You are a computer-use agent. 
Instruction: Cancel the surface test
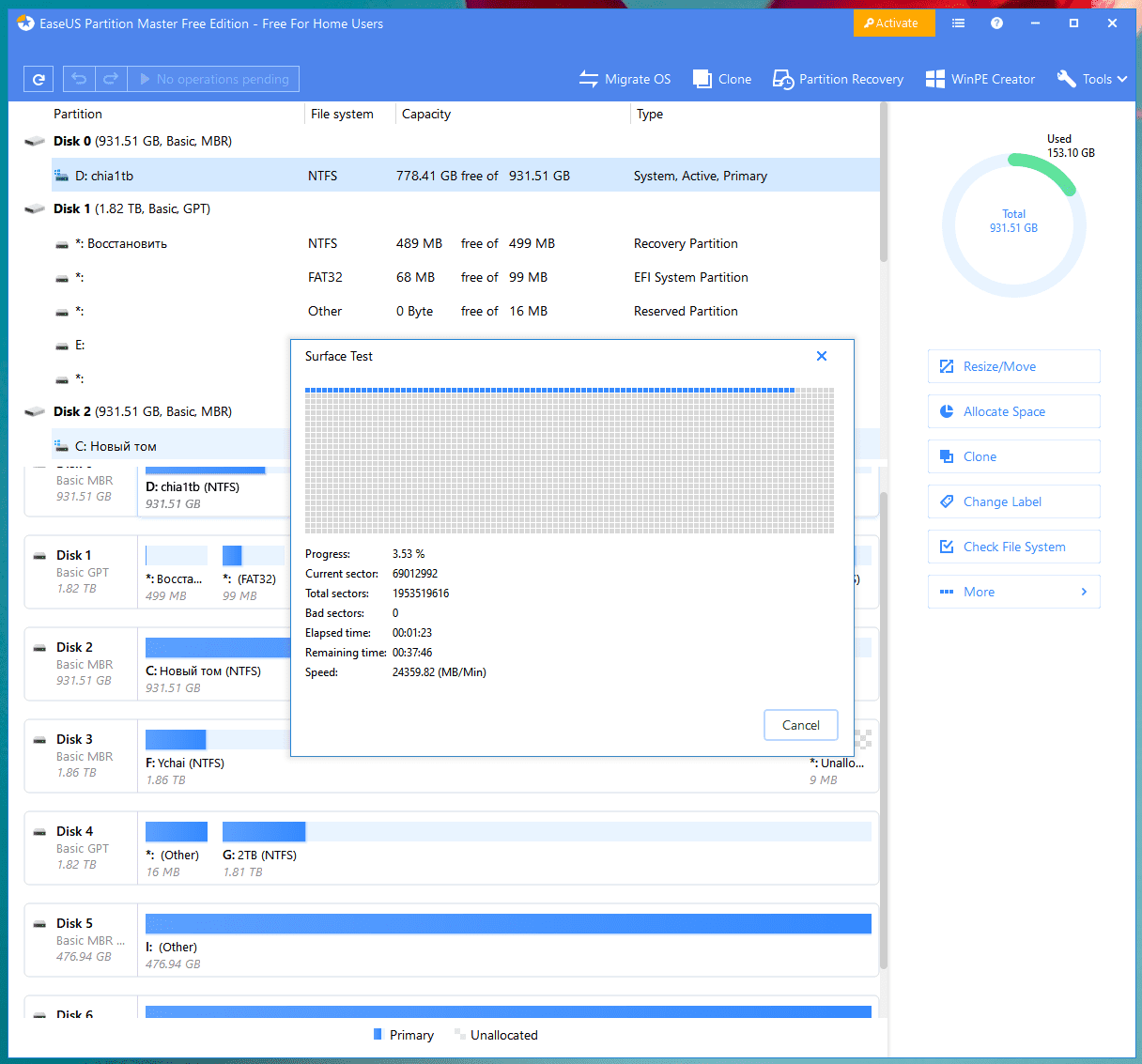coord(800,725)
